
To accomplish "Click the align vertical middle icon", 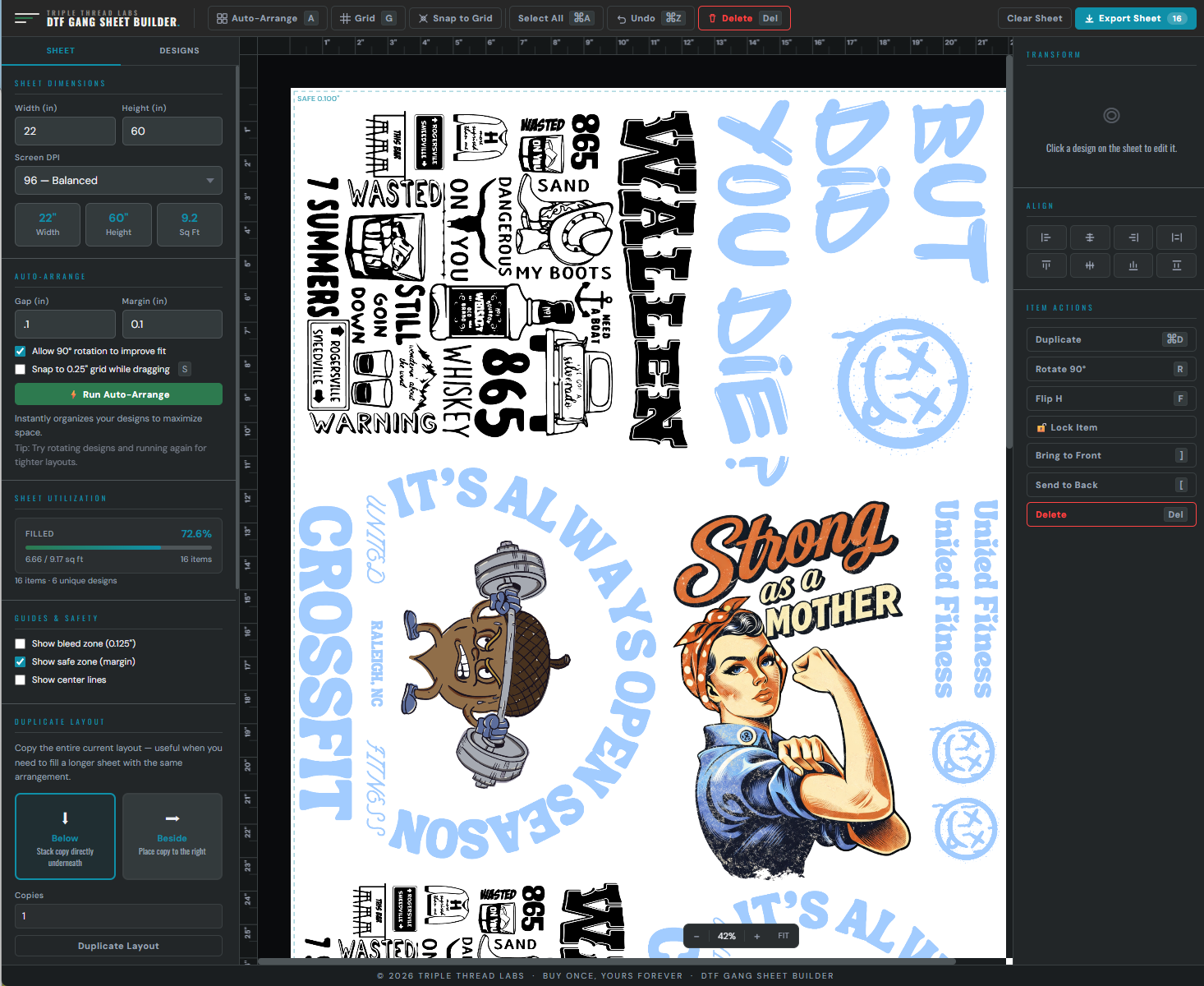I will pyautogui.click(x=1090, y=265).
